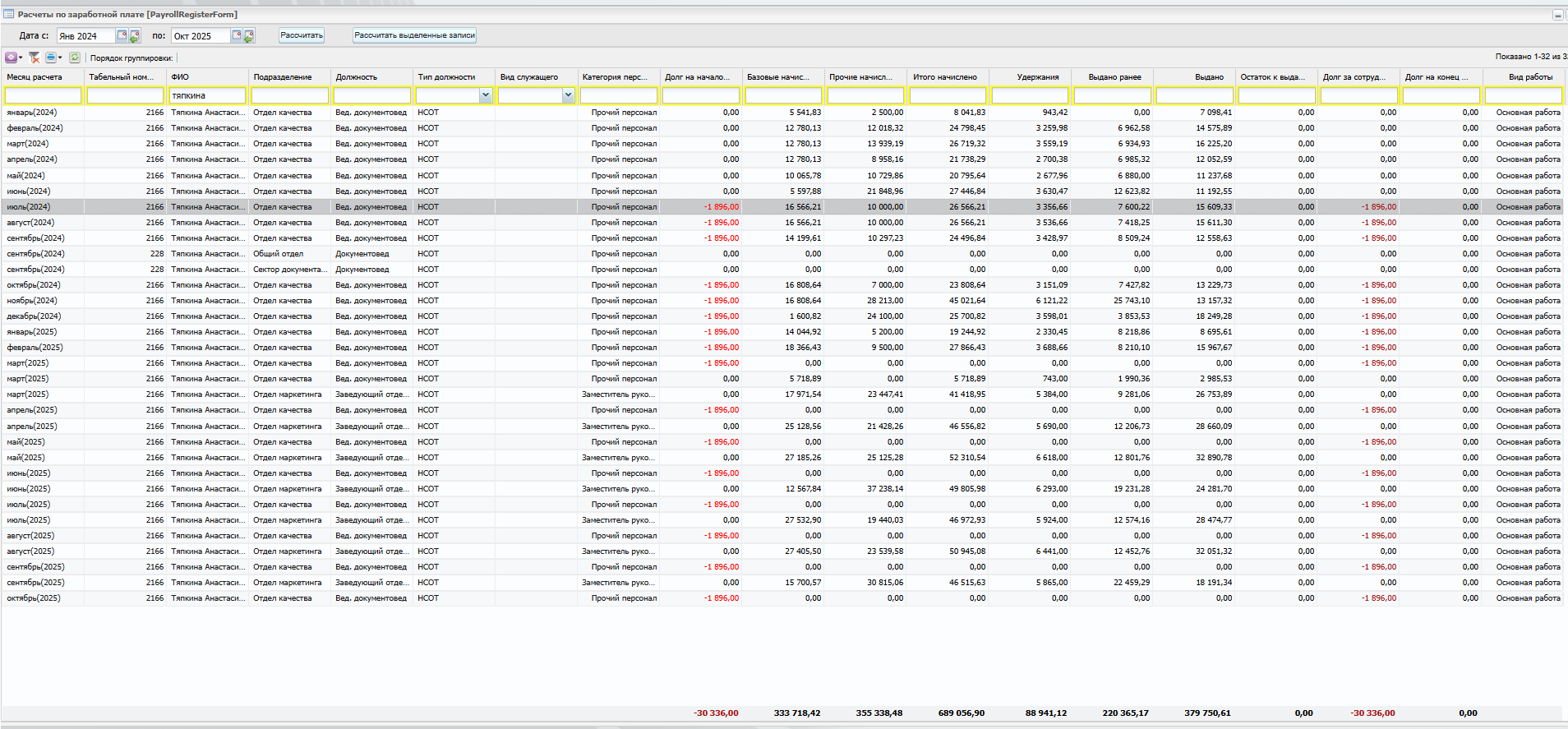Screen dimensions: 1568x729
Task: Click the 'Остаток к выда...' column header
Action: click(1276, 77)
